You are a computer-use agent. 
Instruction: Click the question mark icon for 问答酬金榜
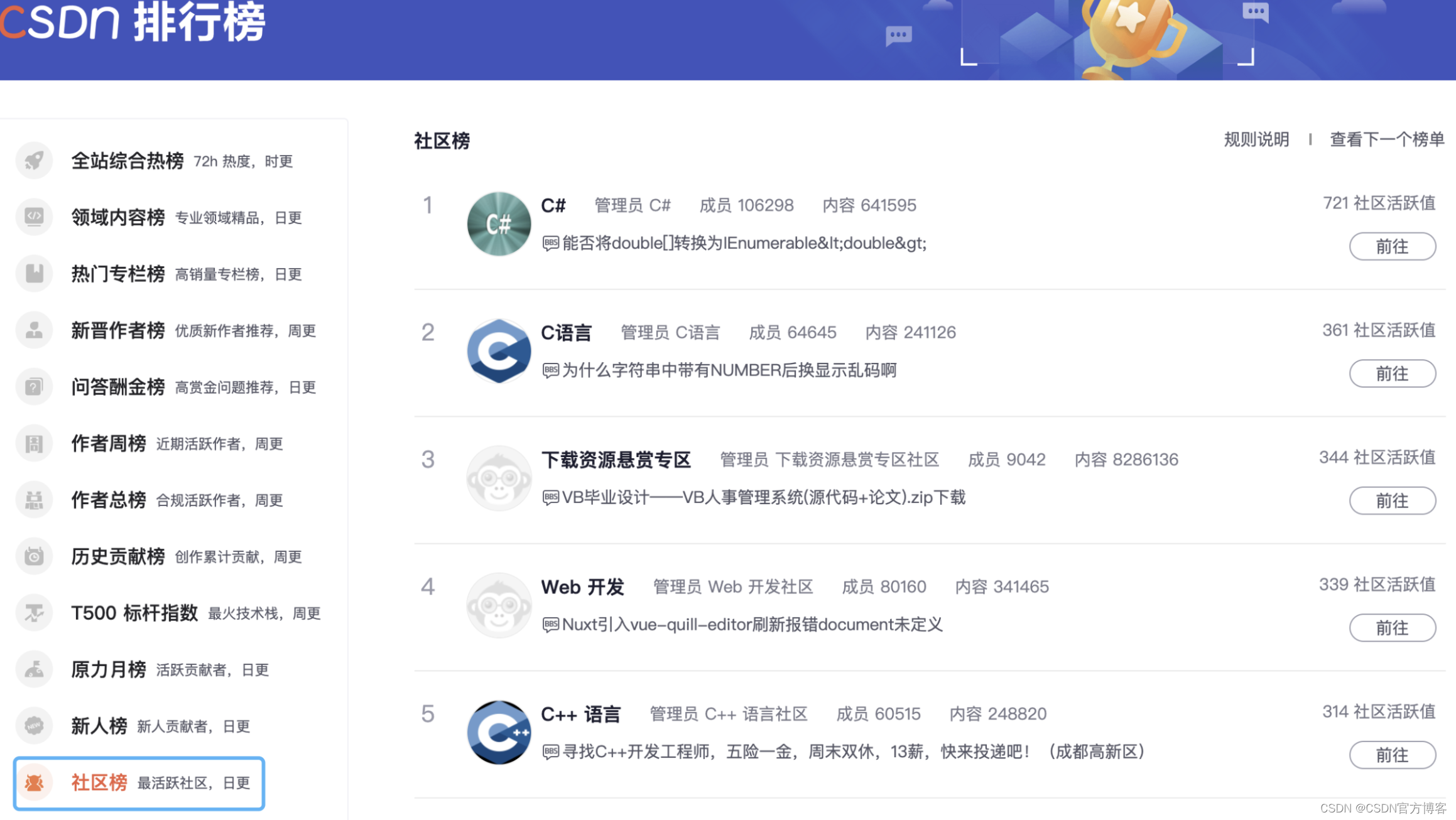click(34, 387)
